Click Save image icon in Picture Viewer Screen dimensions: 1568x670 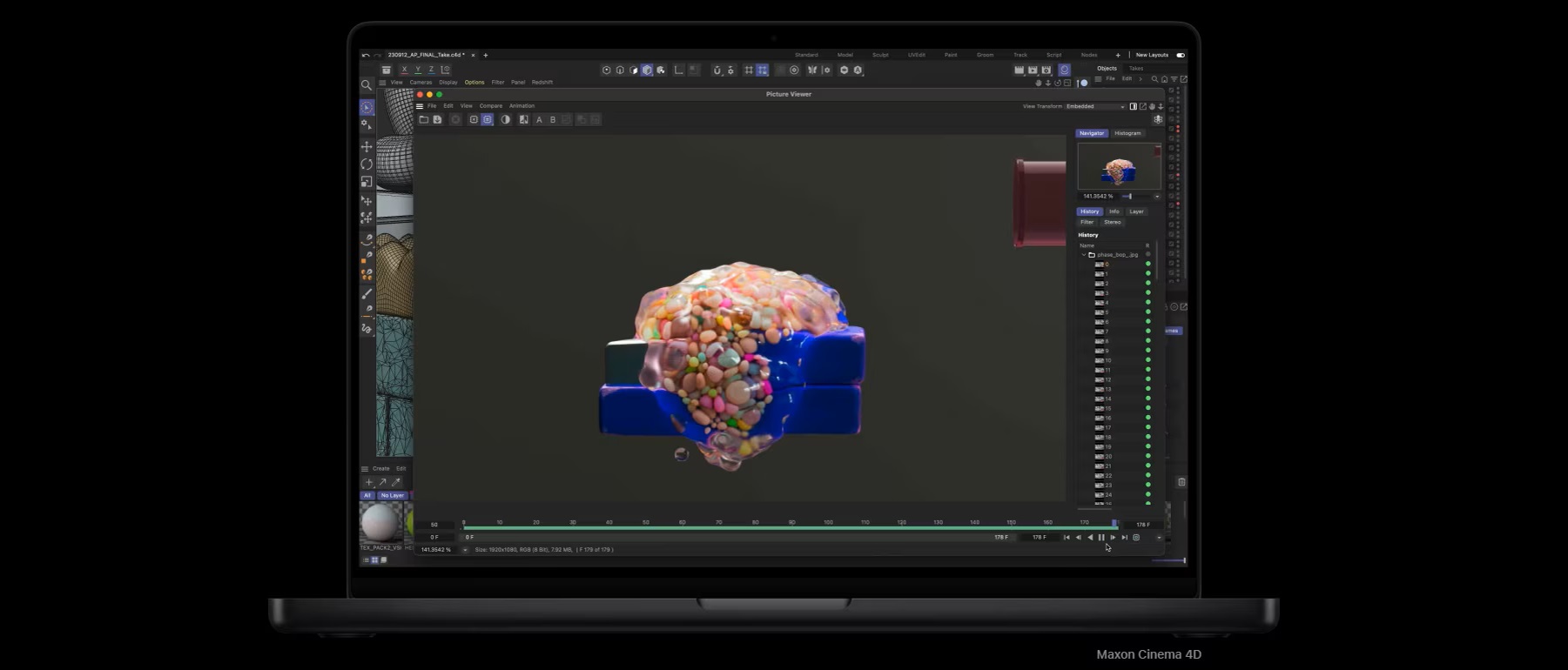click(437, 119)
